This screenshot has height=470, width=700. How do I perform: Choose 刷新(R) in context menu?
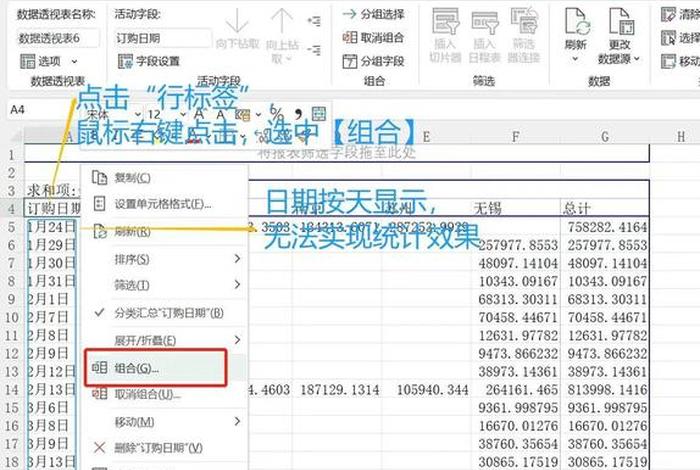coord(163,232)
